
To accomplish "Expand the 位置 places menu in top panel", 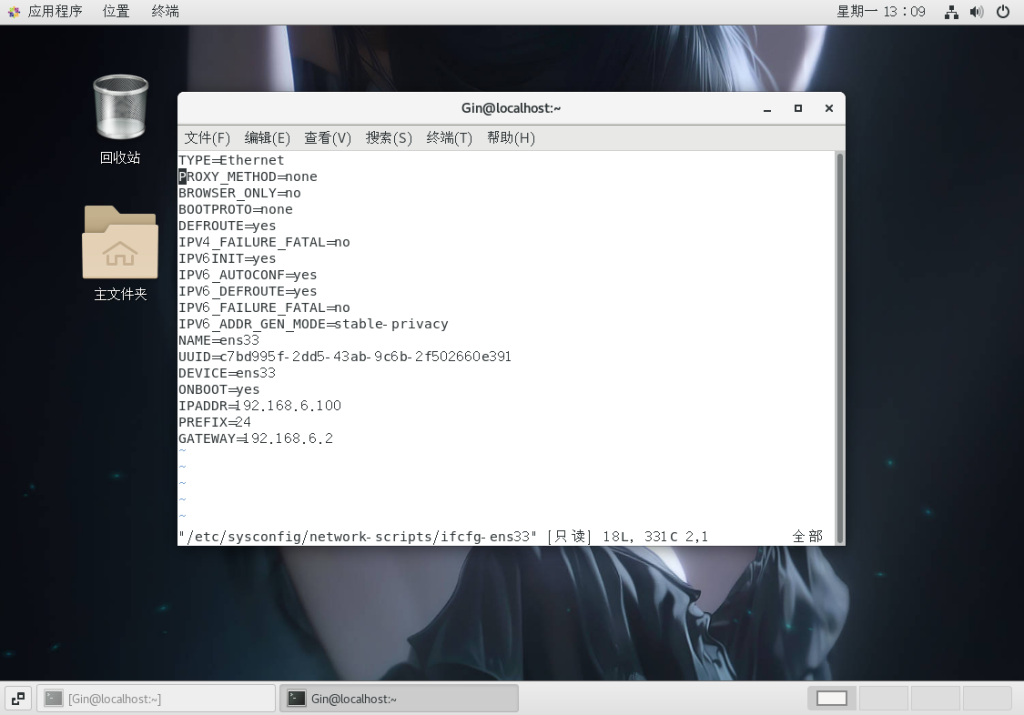I will point(116,12).
